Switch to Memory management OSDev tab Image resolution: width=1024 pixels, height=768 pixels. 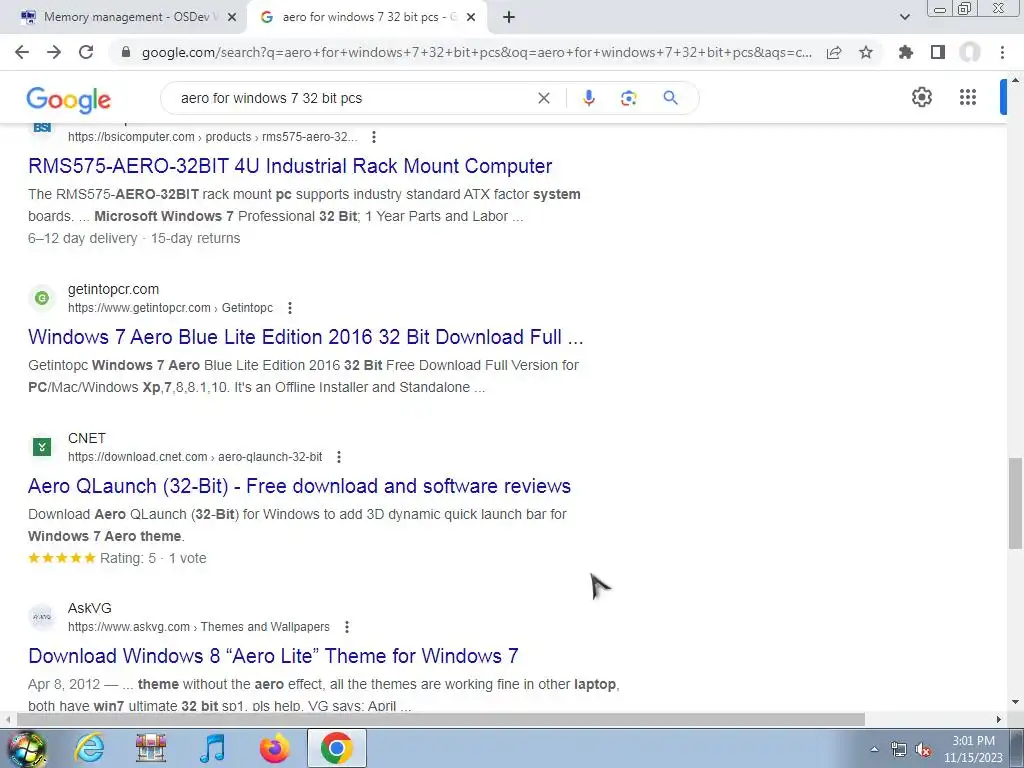point(122,17)
